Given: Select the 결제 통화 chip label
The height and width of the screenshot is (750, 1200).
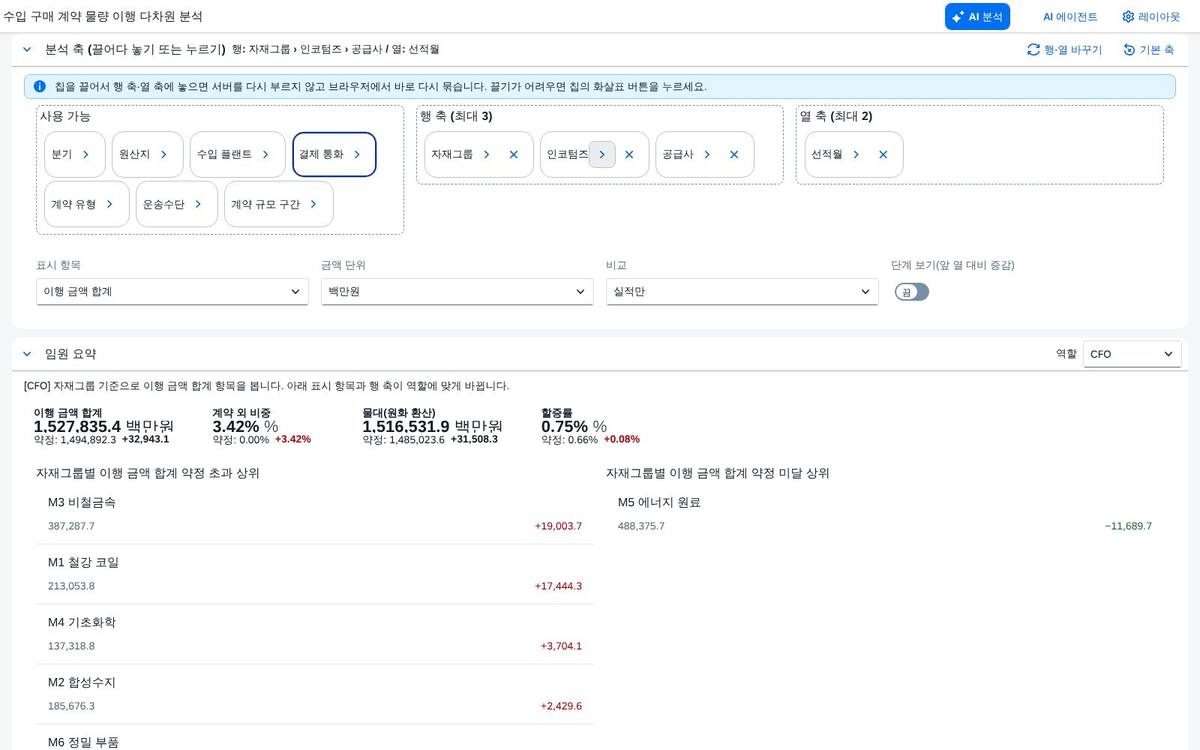Looking at the screenshot, I should tap(321, 155).
